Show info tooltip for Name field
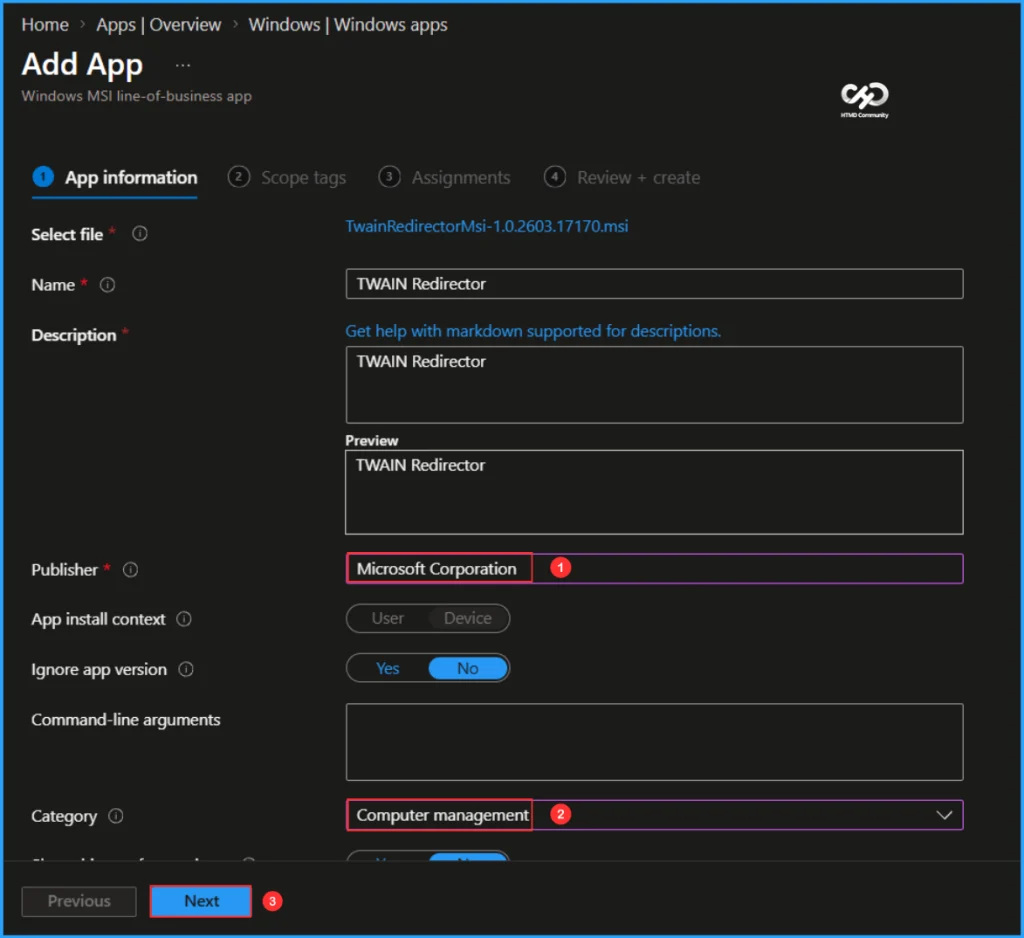Image resolution: width=1024 pixels, height=938 pixels. coord(107,285)
